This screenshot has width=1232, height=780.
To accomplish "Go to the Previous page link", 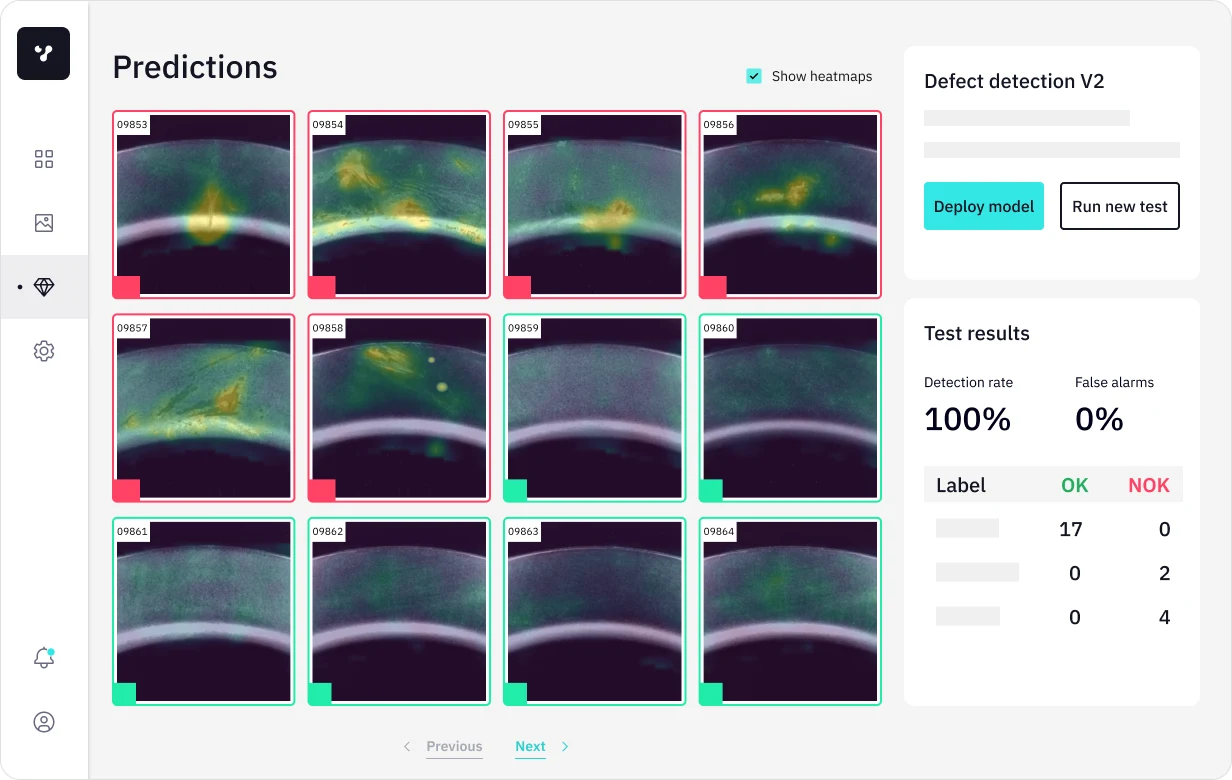I will click(x=454, y=747).
